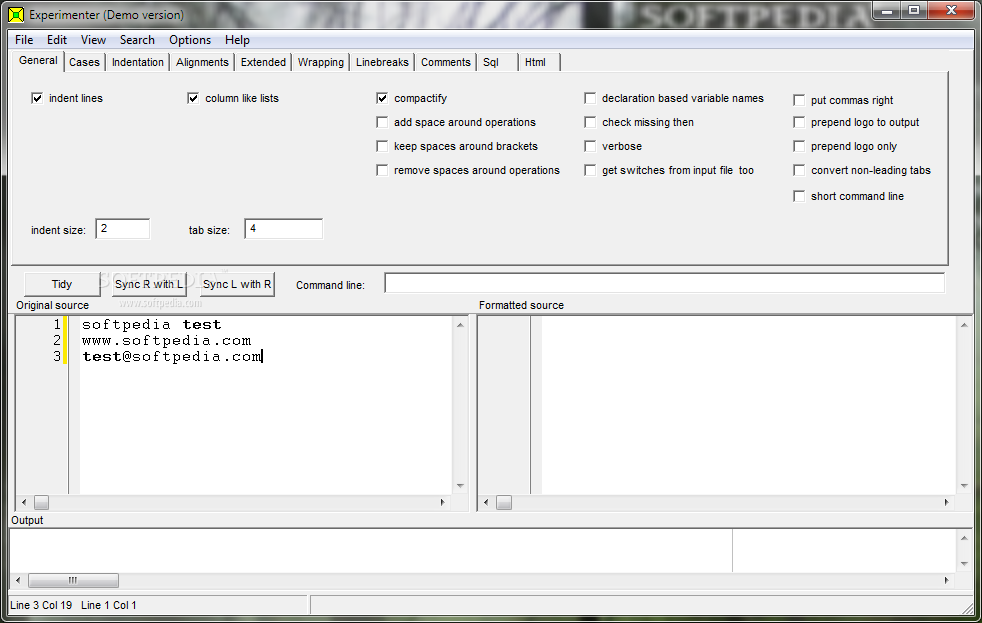This screenshot has height=623, width=982.
Task: Switch to the Cases tab
Action: pos(85,62)
